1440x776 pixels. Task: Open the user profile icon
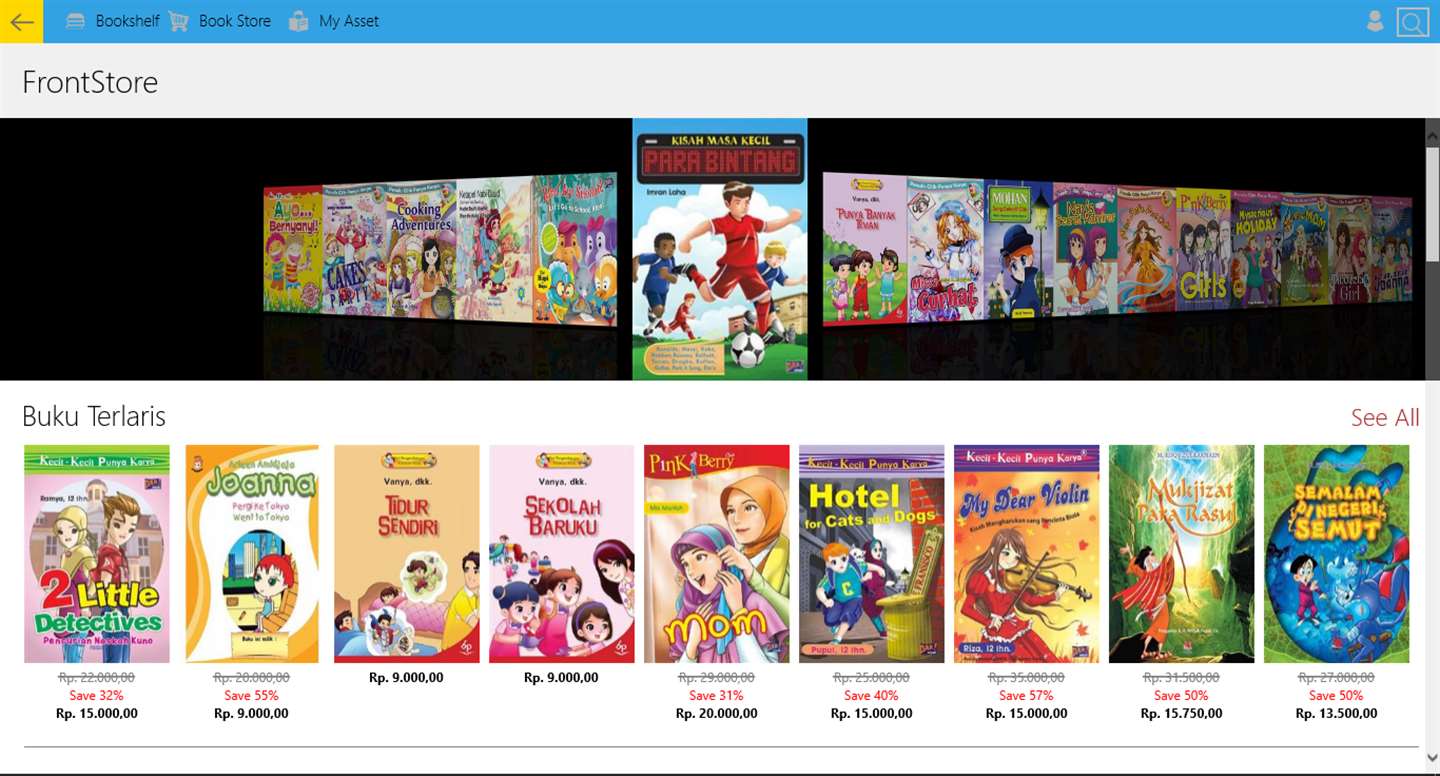point(1375,21)
